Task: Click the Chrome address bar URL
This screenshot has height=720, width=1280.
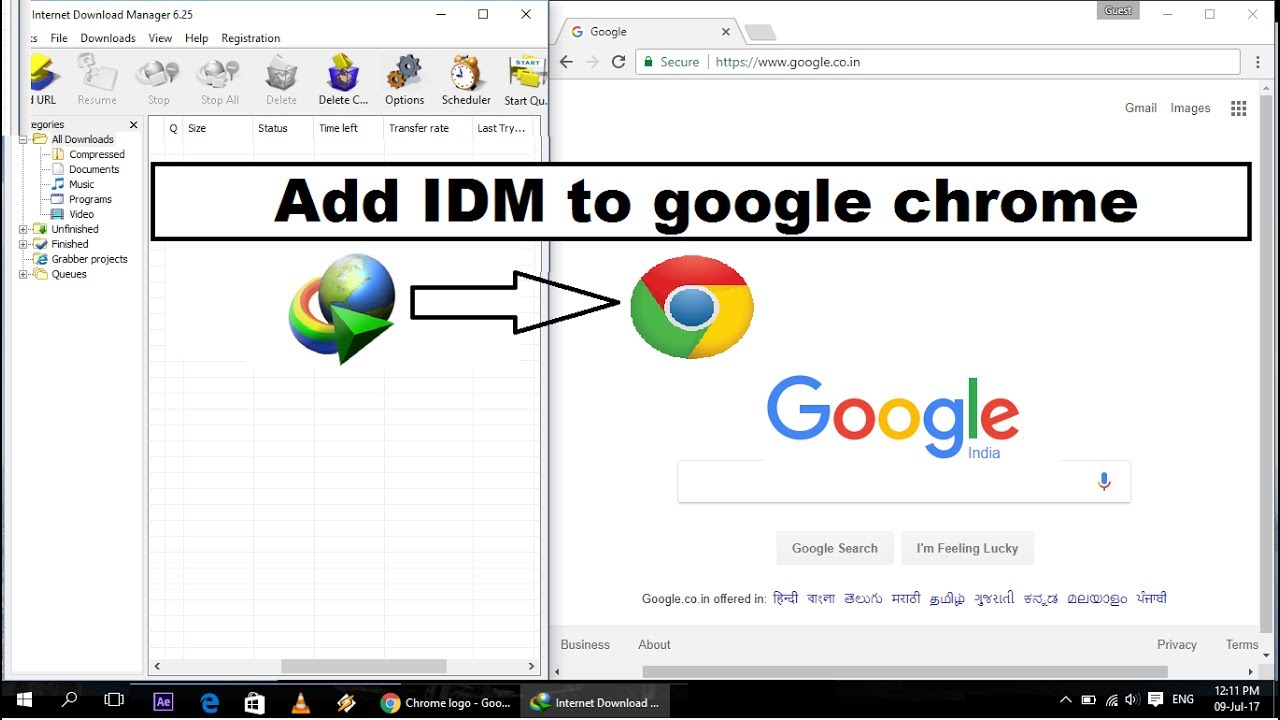Action: pyautogui.click(x=788, y=62)
